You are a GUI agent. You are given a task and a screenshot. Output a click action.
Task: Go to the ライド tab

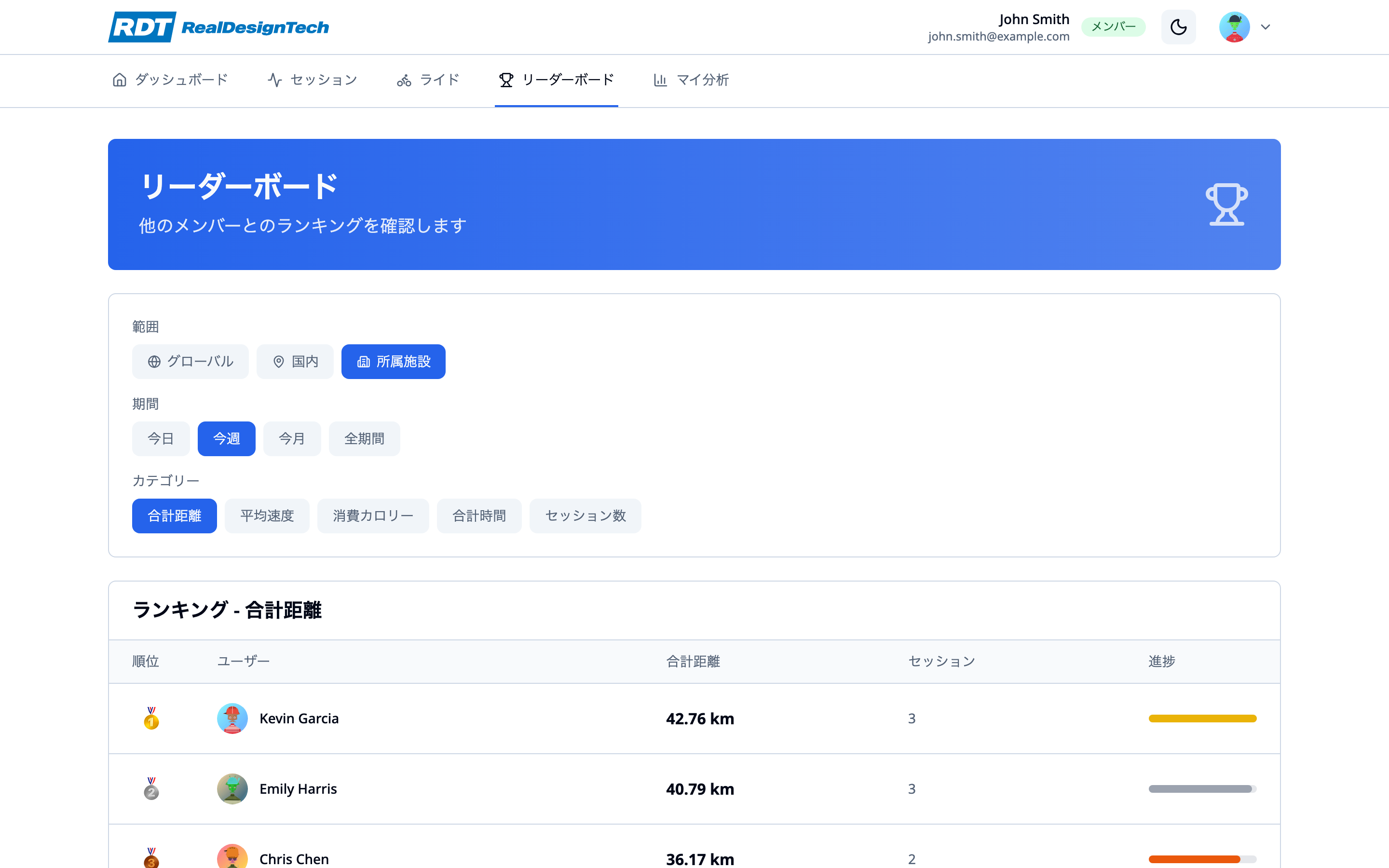pos(428,80)
